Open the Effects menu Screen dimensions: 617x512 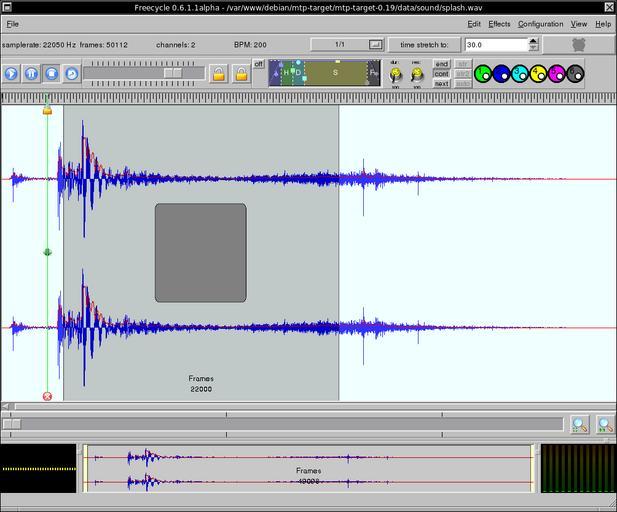[499, 24]
